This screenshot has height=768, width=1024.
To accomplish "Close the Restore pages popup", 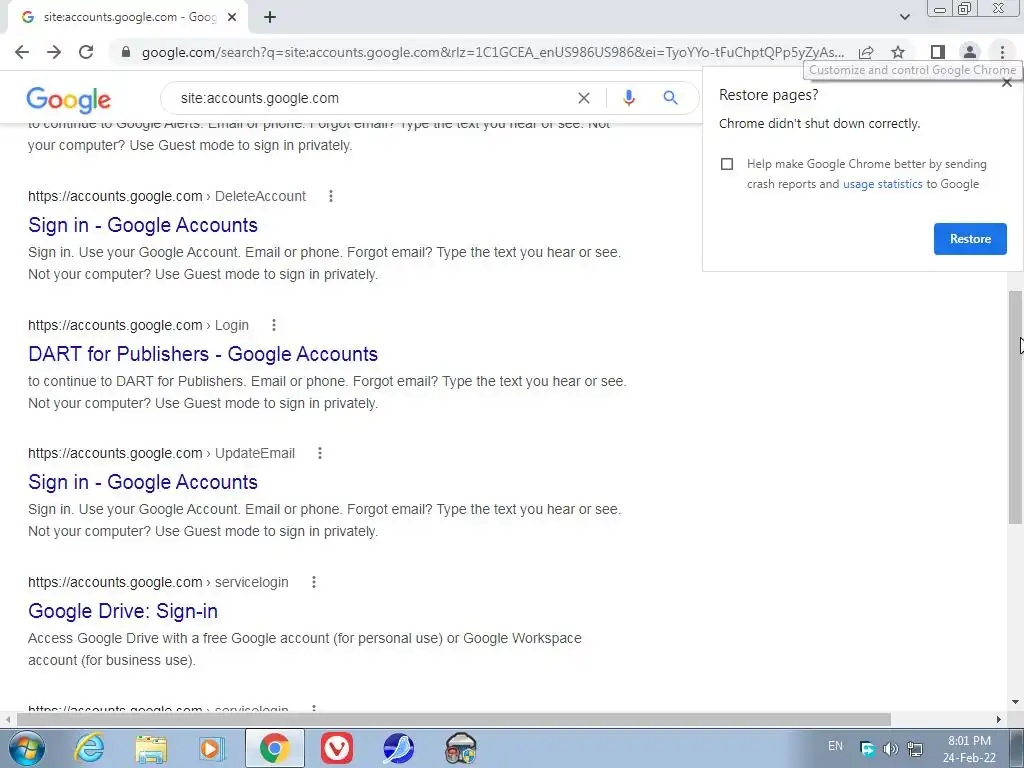I will pyautogui.click(x=1007, y=83).
